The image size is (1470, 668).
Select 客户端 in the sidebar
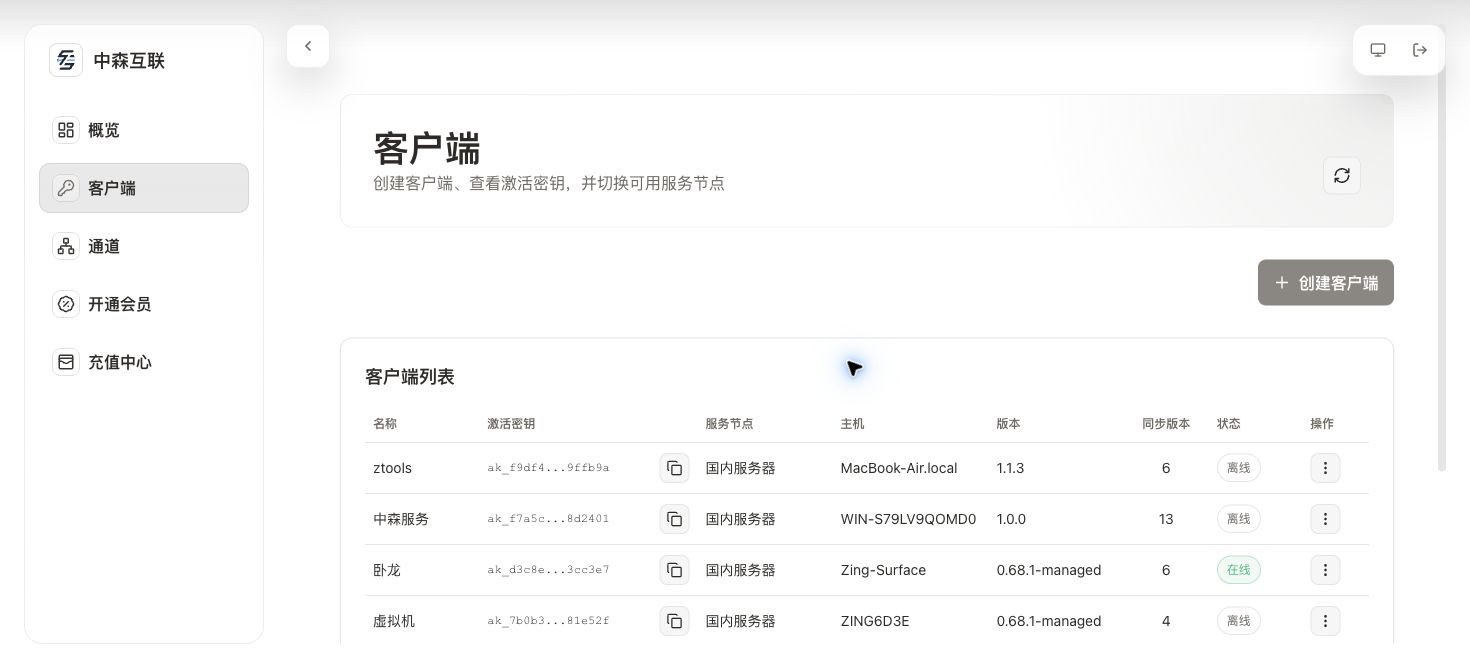144,188
